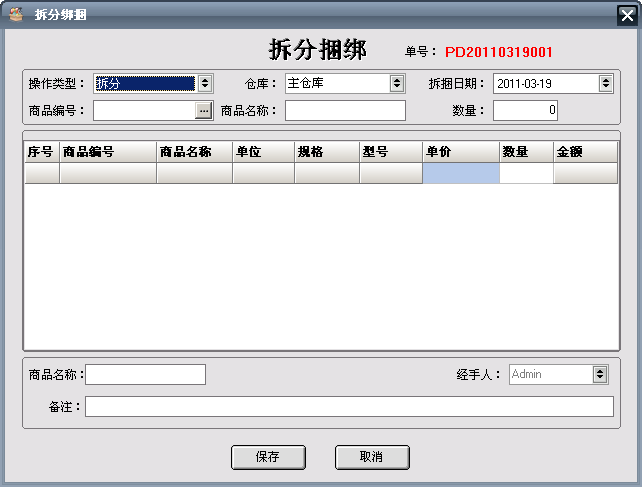Viewport: 642px width, 487px height.
Task: Click the app icon in the title bar
Action: point(16,14)
